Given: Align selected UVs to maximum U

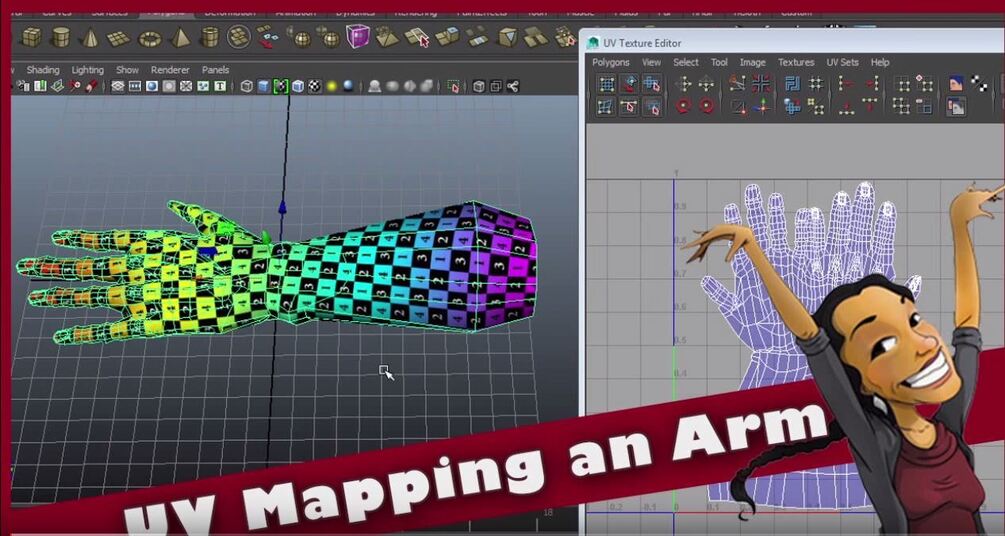Looking at the screenshot, I should (870, 83).
